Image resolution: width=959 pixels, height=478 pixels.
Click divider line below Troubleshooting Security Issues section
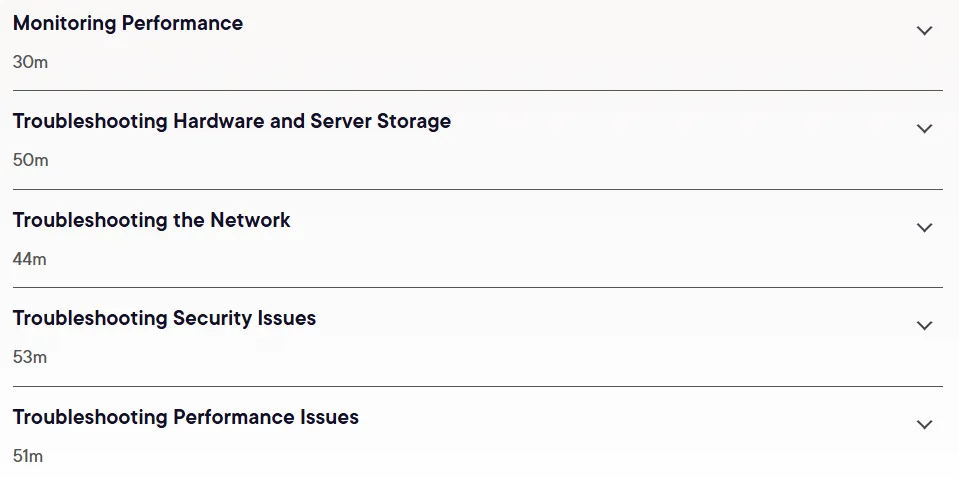click(478, 386)
